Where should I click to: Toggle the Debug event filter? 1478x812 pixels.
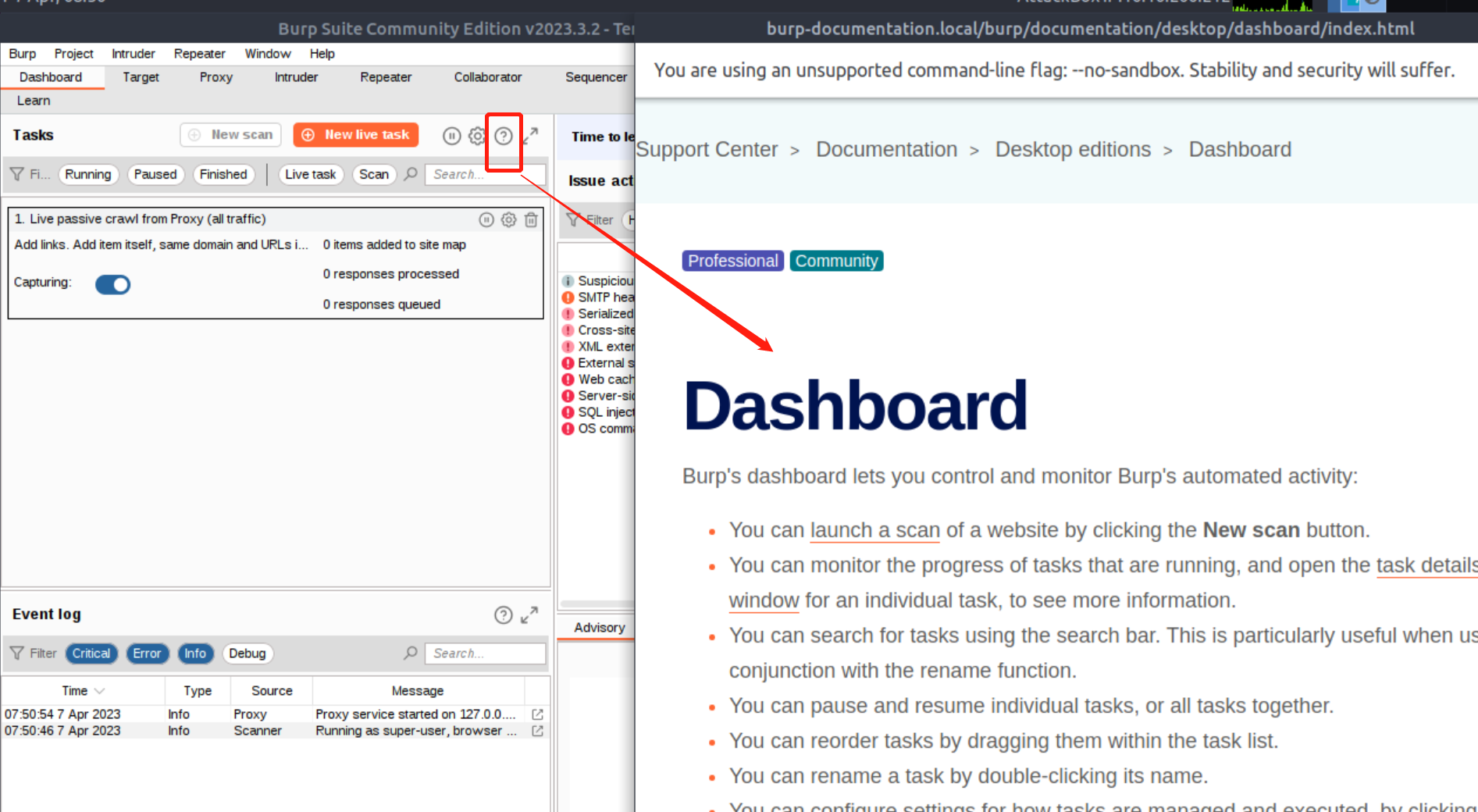pyautogui.click(x=247, y=654)
